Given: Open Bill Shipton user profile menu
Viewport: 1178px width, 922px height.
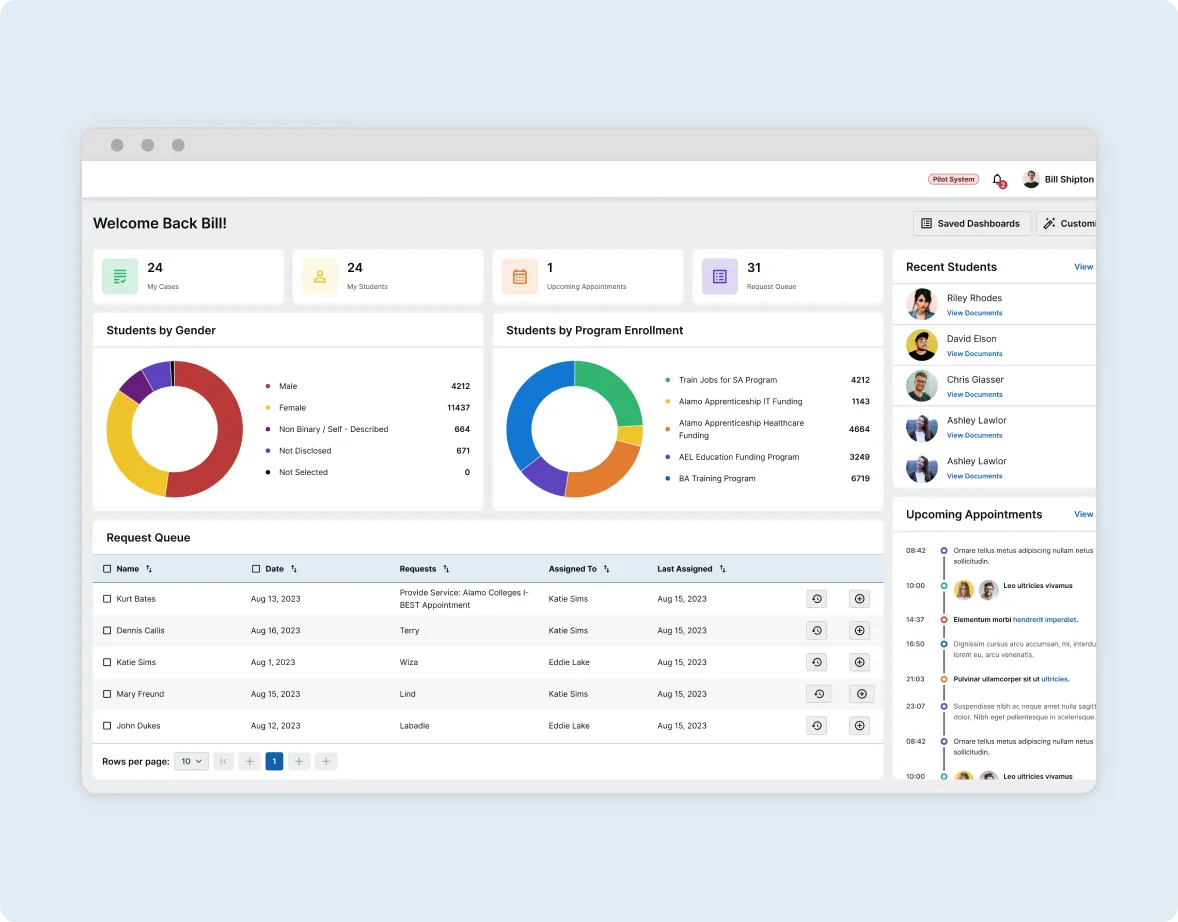Looking at the screenshot, I should click(x=1060, y=180).
